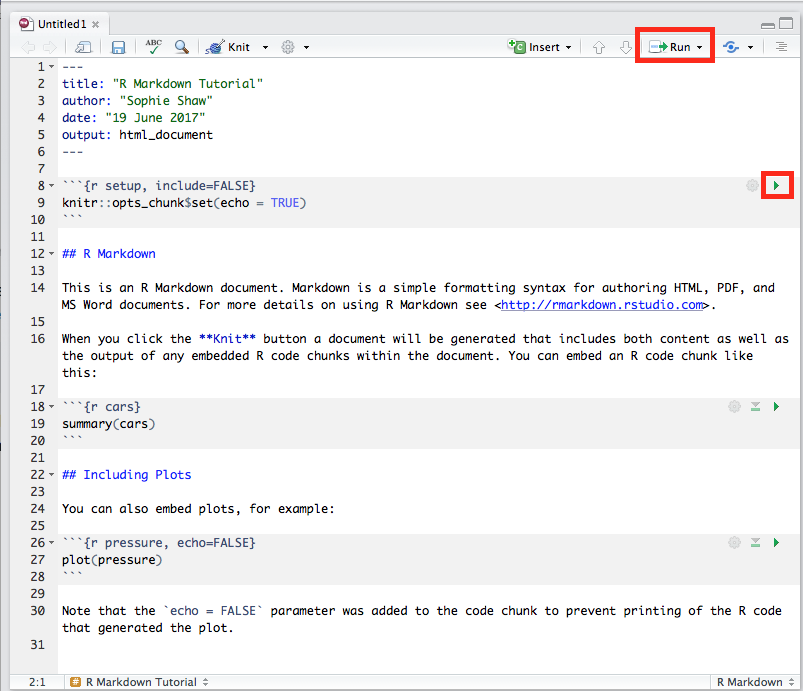The height and width of the screenshot is (691, 803).
Task: Open setup chunk options gear
Action: pos(752,185)
